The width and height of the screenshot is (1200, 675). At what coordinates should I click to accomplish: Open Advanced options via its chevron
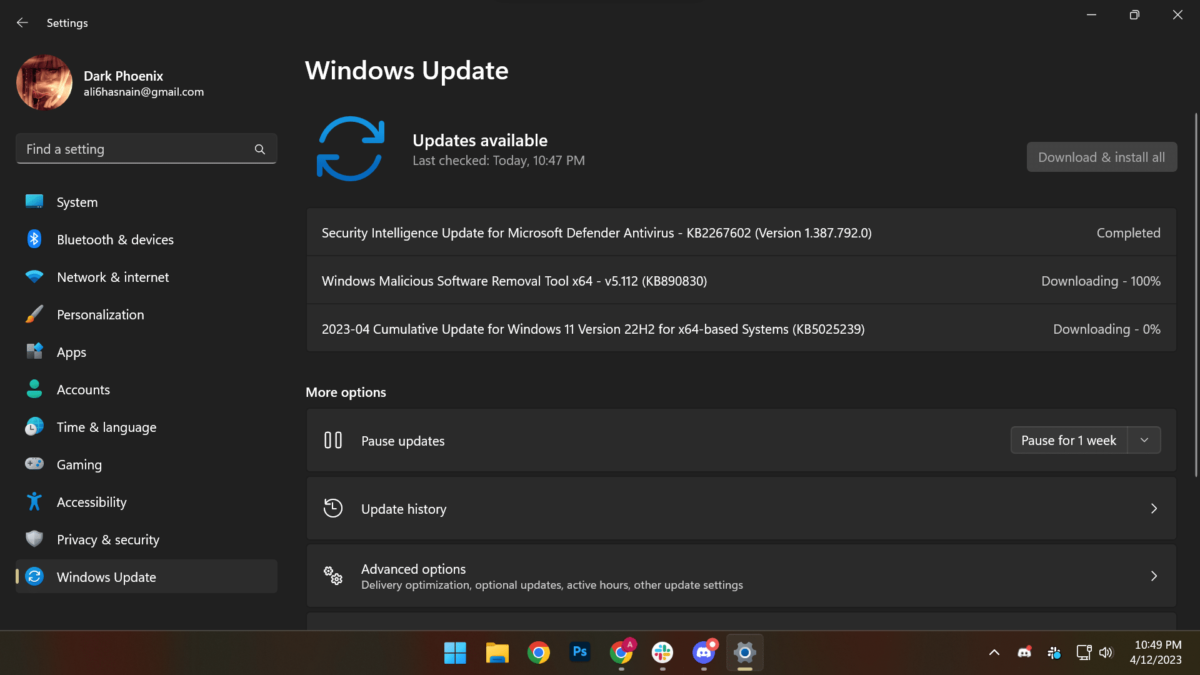(1153, 577)
